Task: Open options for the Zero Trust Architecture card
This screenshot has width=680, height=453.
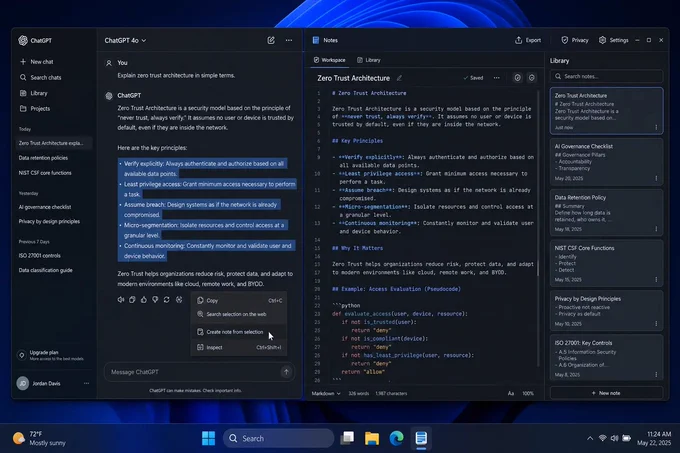Action: coord(656,127)
